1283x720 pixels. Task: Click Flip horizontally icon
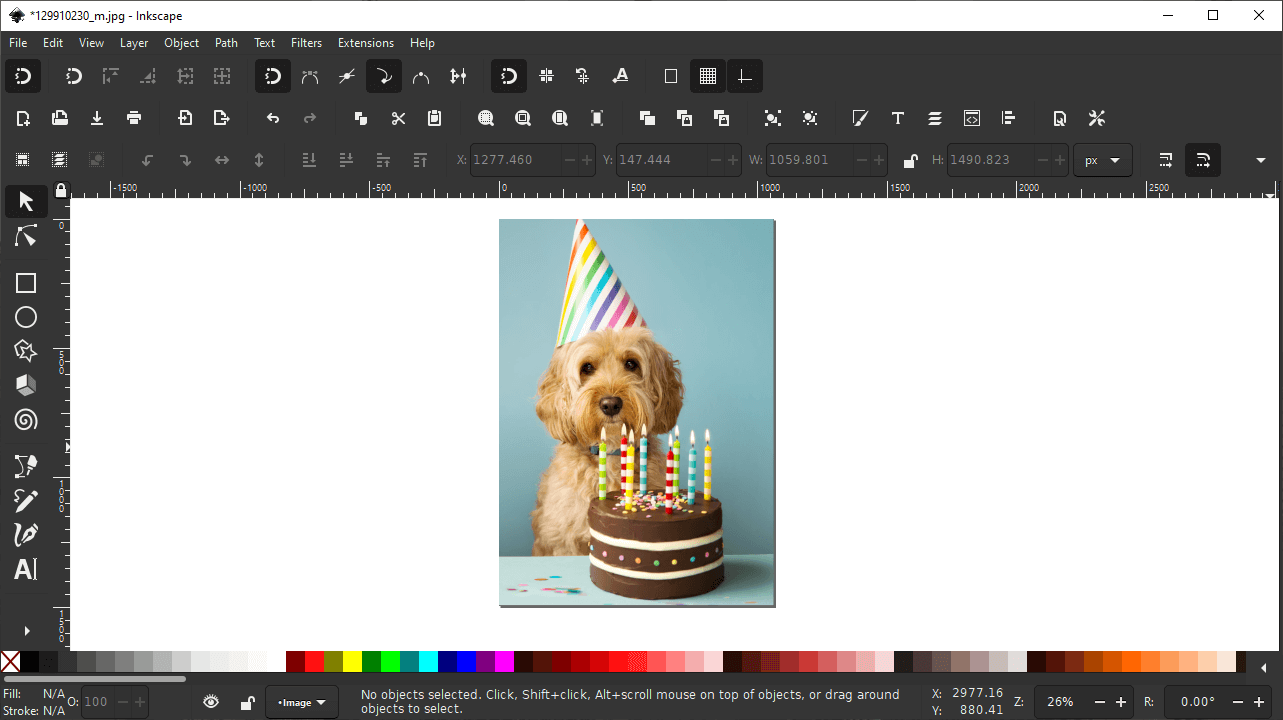pyautogui.click(x=222, y=160)
